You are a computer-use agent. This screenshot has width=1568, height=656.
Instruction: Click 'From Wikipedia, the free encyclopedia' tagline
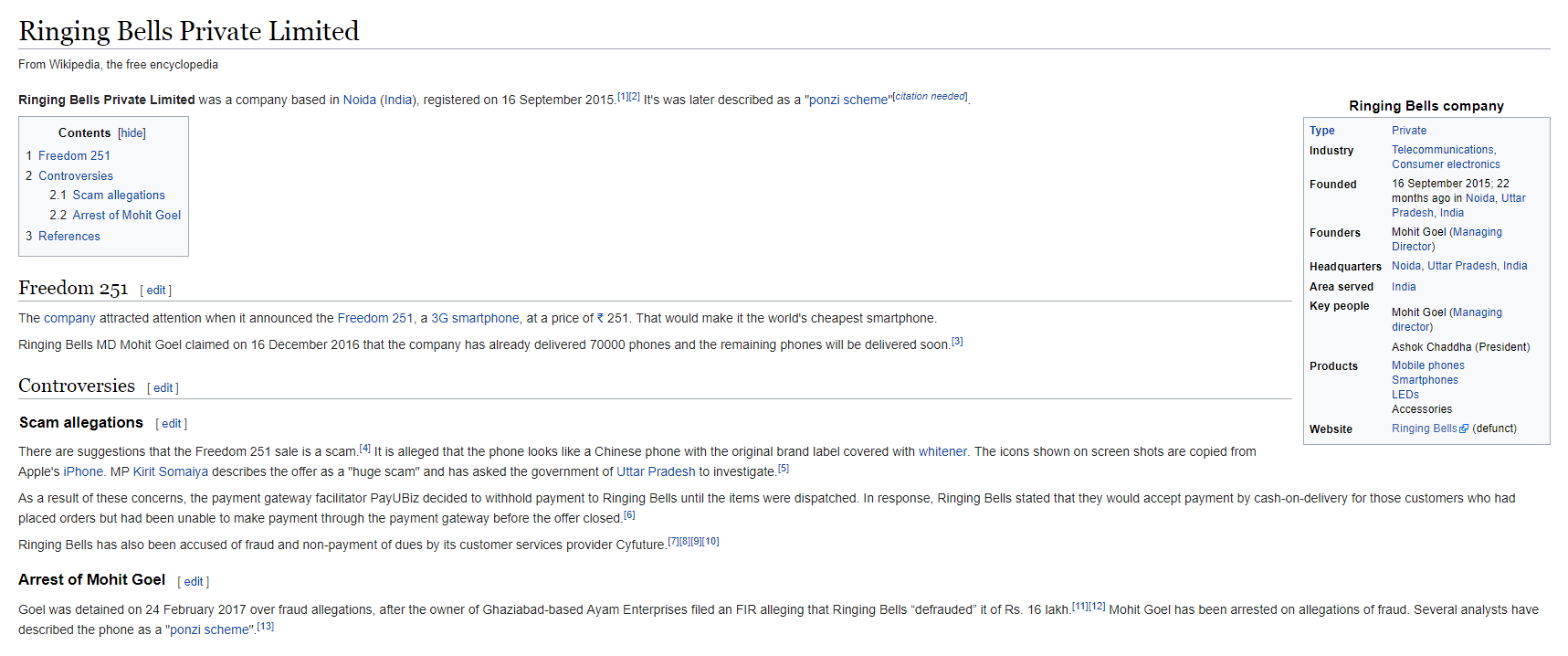[118, 65]
